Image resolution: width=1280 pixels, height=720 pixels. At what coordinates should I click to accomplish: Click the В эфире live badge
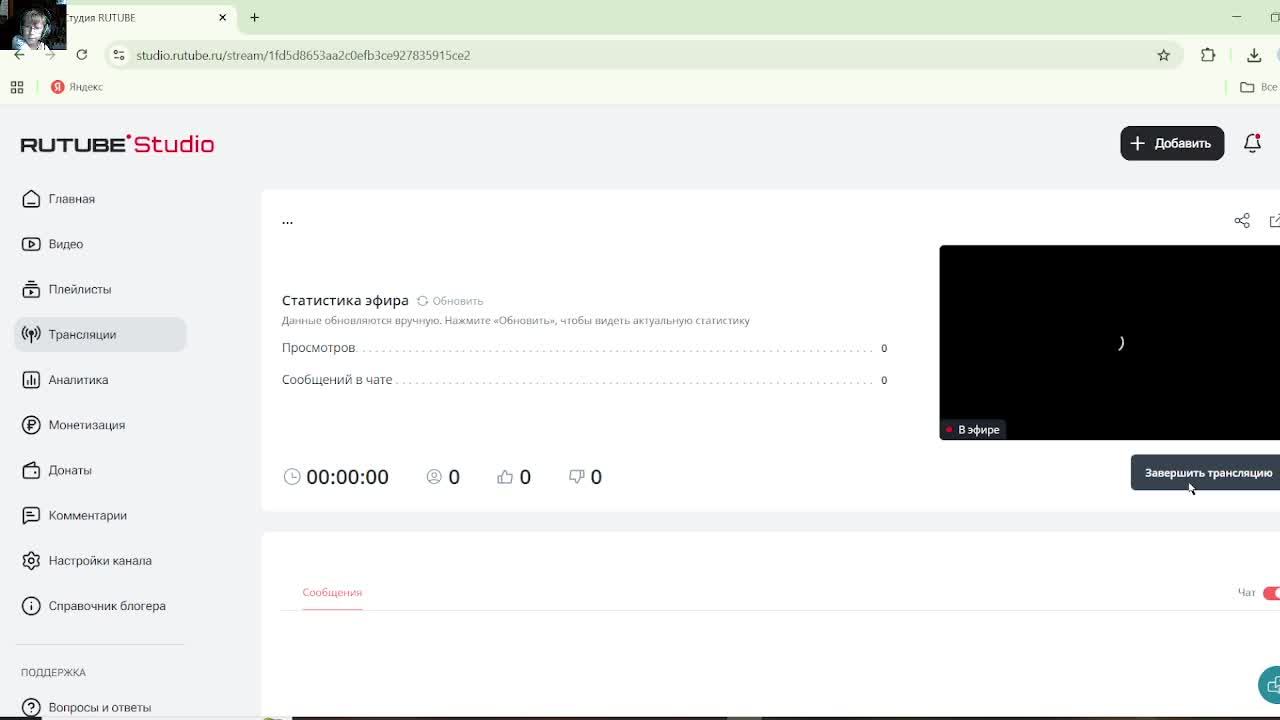pos(973,430)
